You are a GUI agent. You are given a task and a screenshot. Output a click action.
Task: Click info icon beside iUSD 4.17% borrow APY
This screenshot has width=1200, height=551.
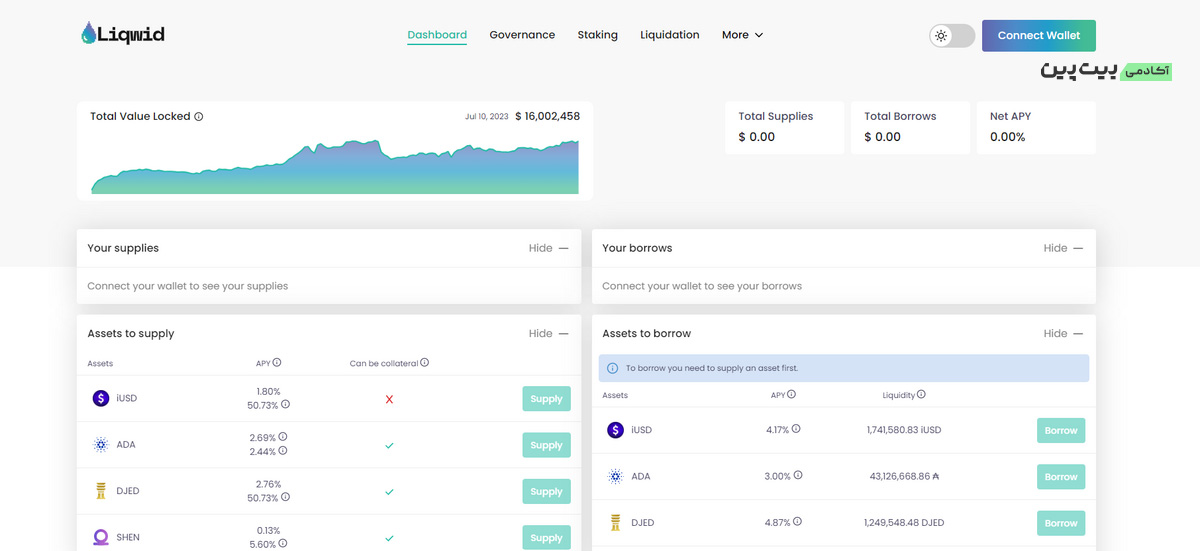click(x=796, y=429)
